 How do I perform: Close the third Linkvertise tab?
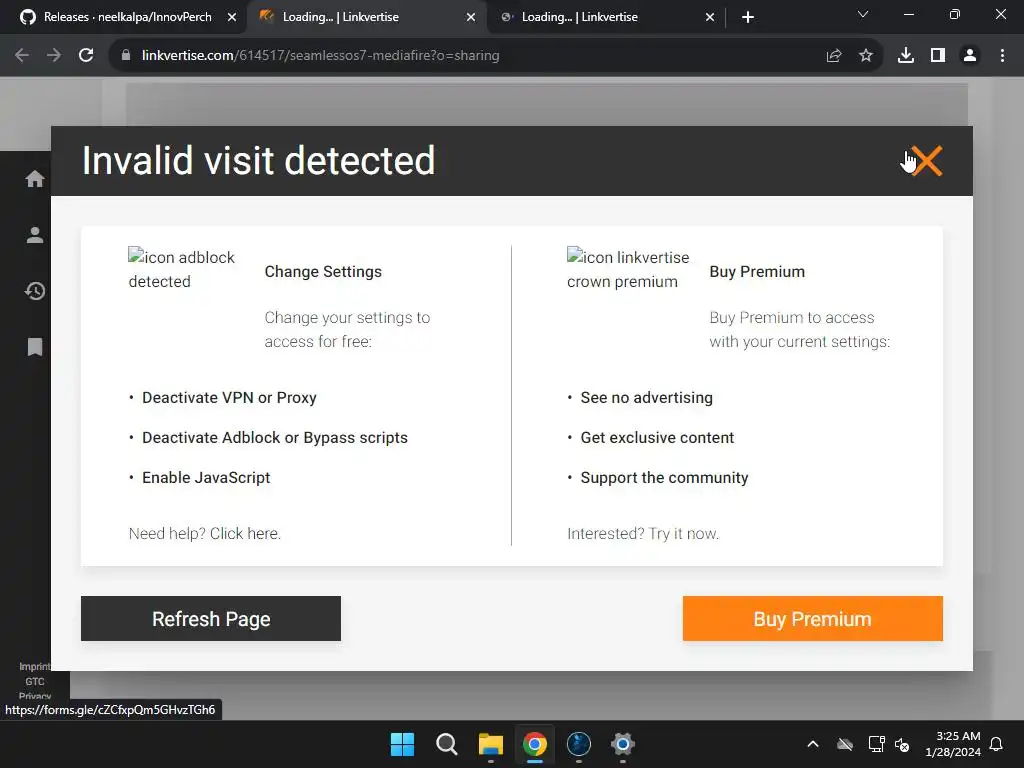pos(710,17)
